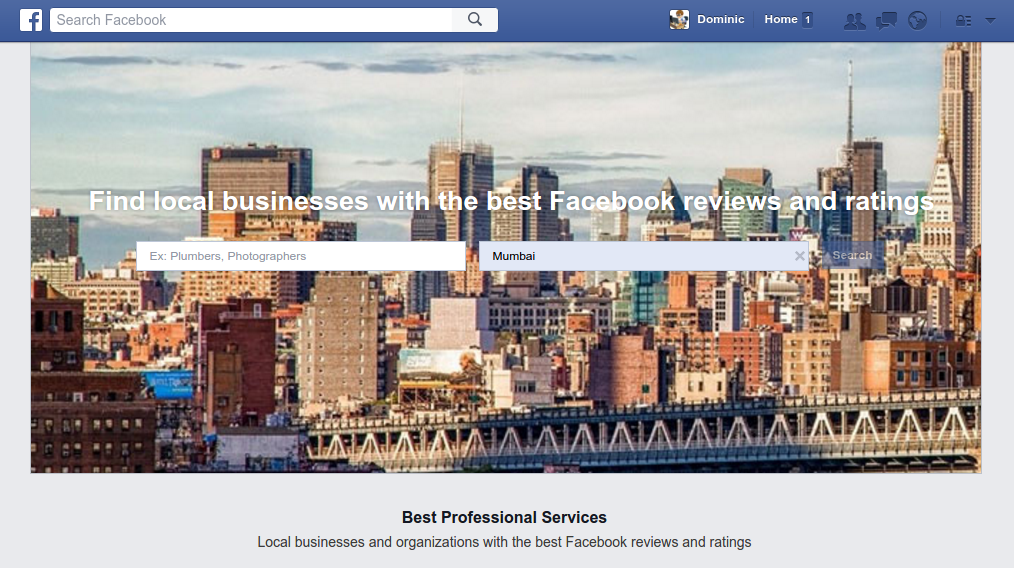Click the Home notification count badge
Screen dimensions: 1014x568
pyautogui.click(x=807, y=19)
